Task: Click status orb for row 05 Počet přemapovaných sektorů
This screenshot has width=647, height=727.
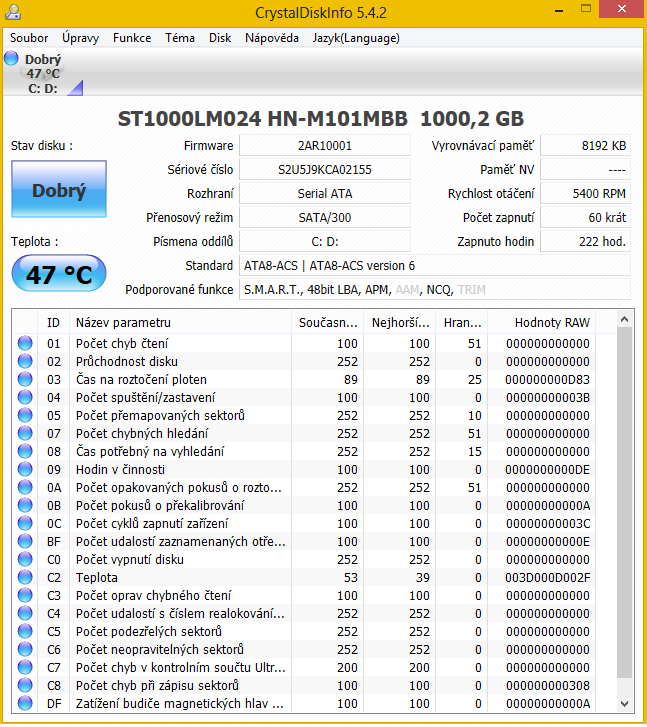Action: tap(25, 415)
